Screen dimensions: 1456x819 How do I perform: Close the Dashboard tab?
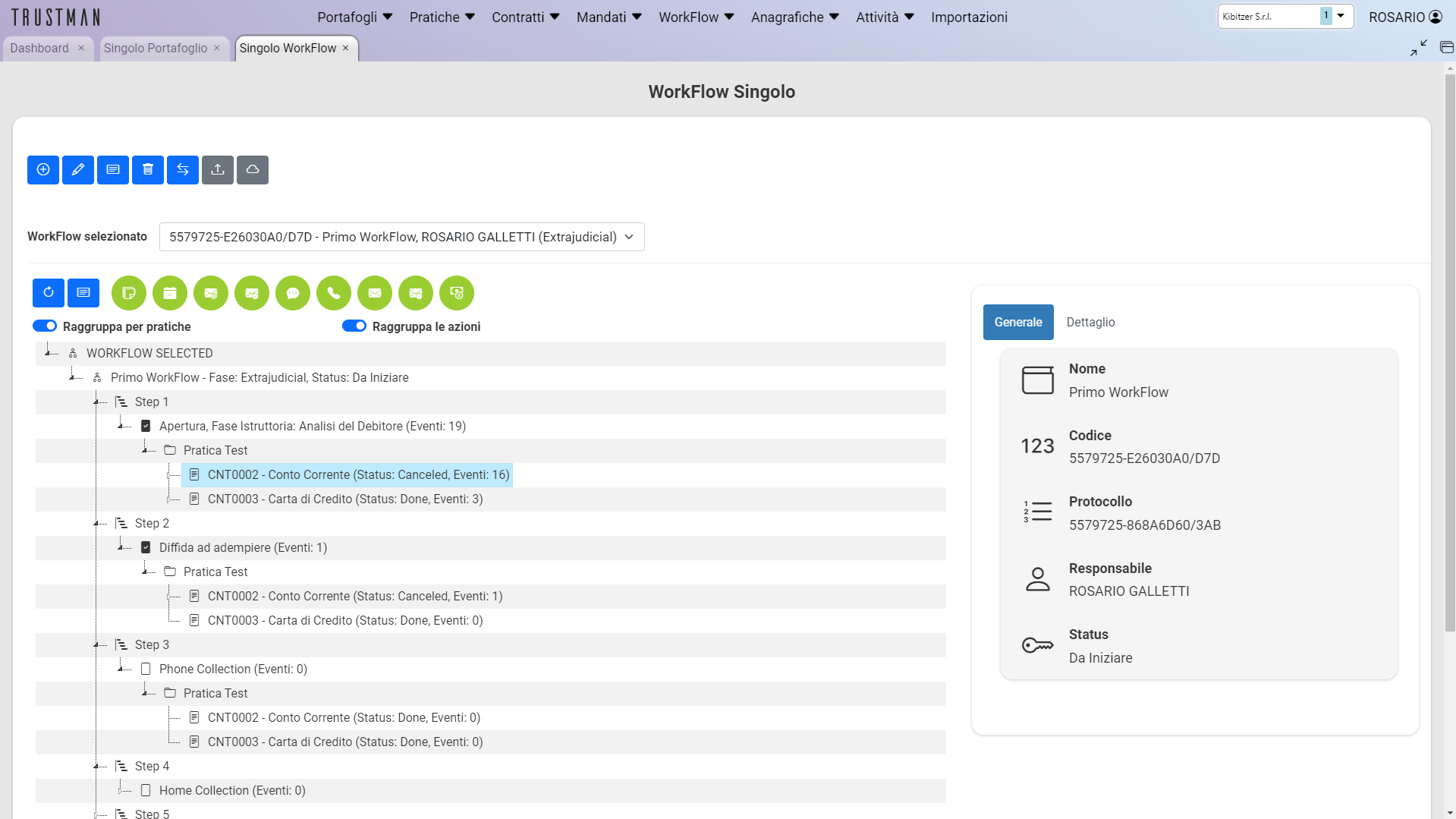pyautogui.click(x=81, y=48)
